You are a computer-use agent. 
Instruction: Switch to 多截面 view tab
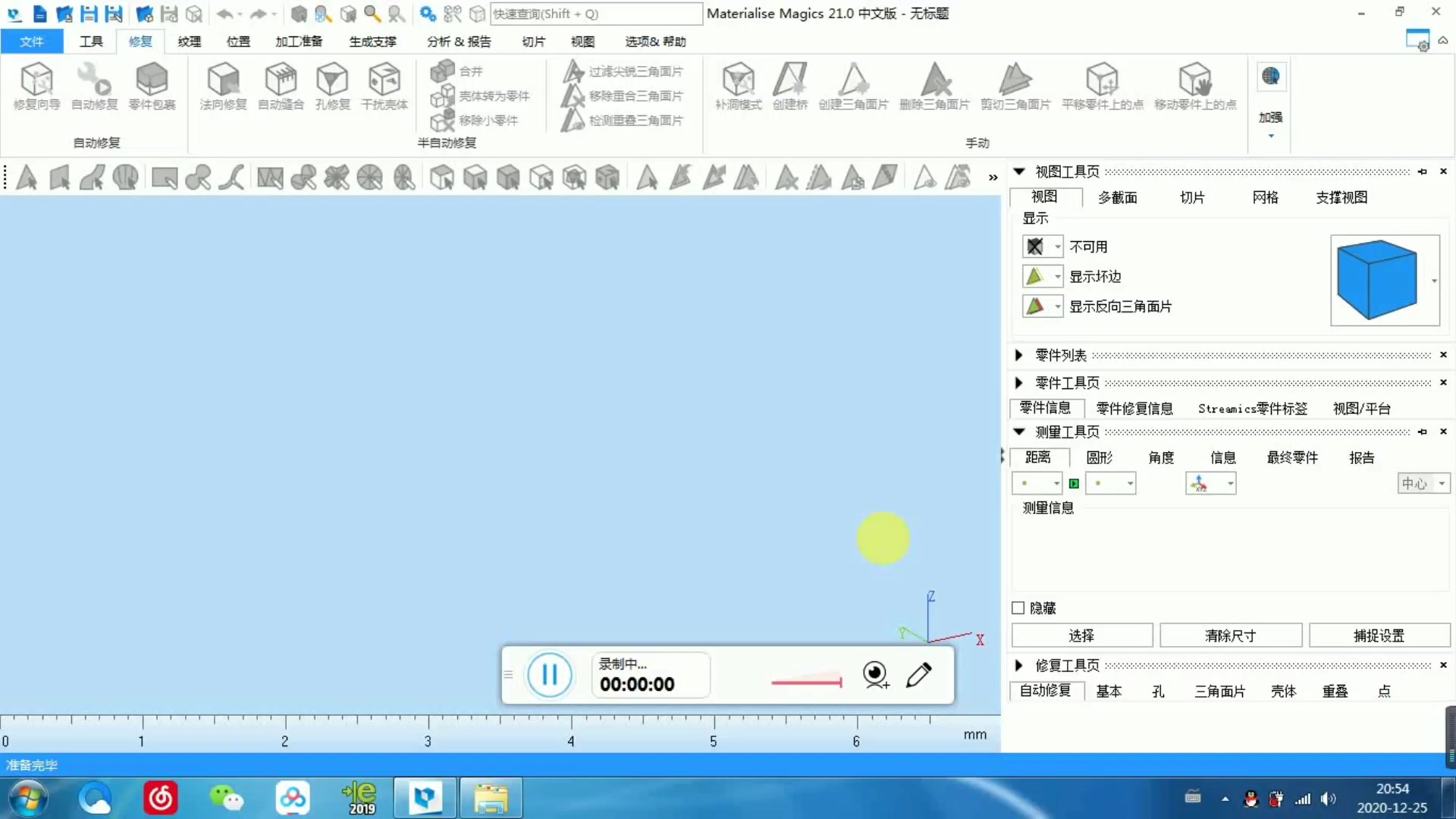[x=1118, y=197]
